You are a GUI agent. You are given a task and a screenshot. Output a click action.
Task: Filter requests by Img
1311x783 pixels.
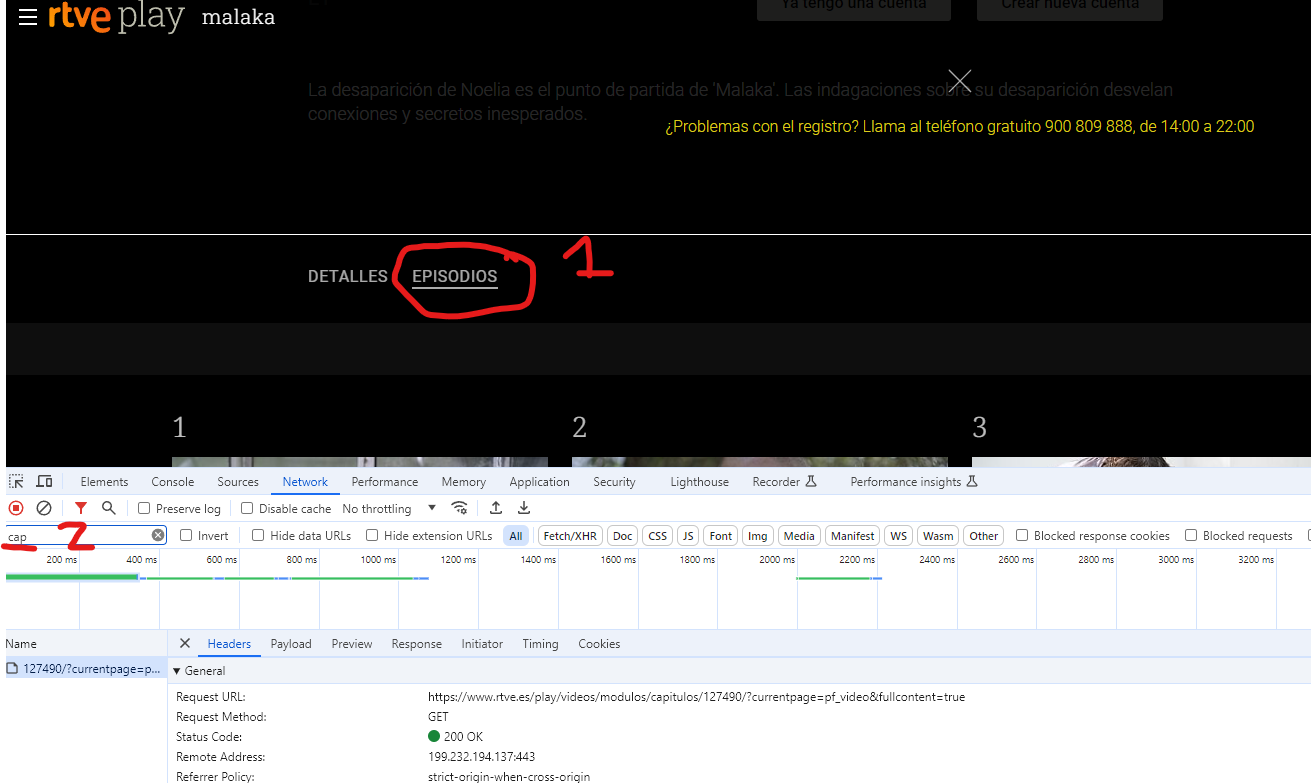[758, 536]
